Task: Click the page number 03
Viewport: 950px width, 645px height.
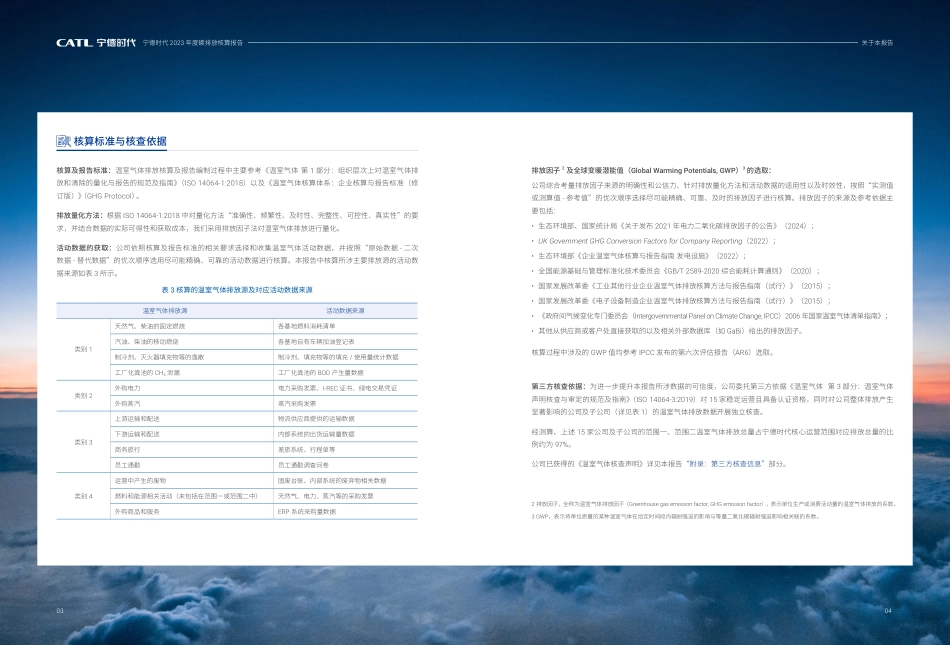Action: coord(60,610)
